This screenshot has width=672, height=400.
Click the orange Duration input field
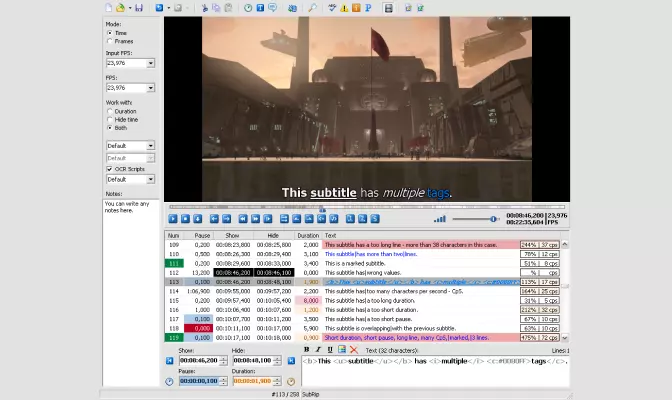point(253,381)
